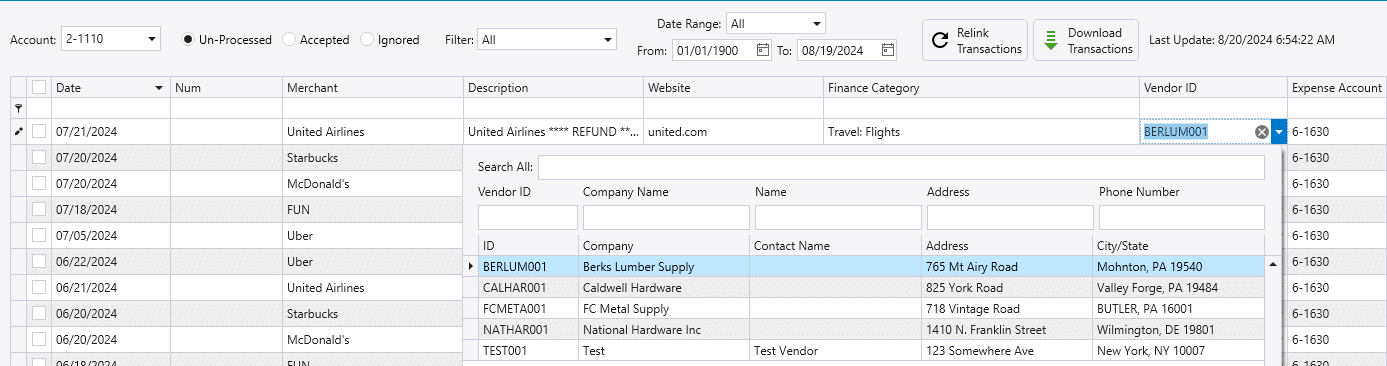Click the filter funnel icon in the filter row

(17, 107)
